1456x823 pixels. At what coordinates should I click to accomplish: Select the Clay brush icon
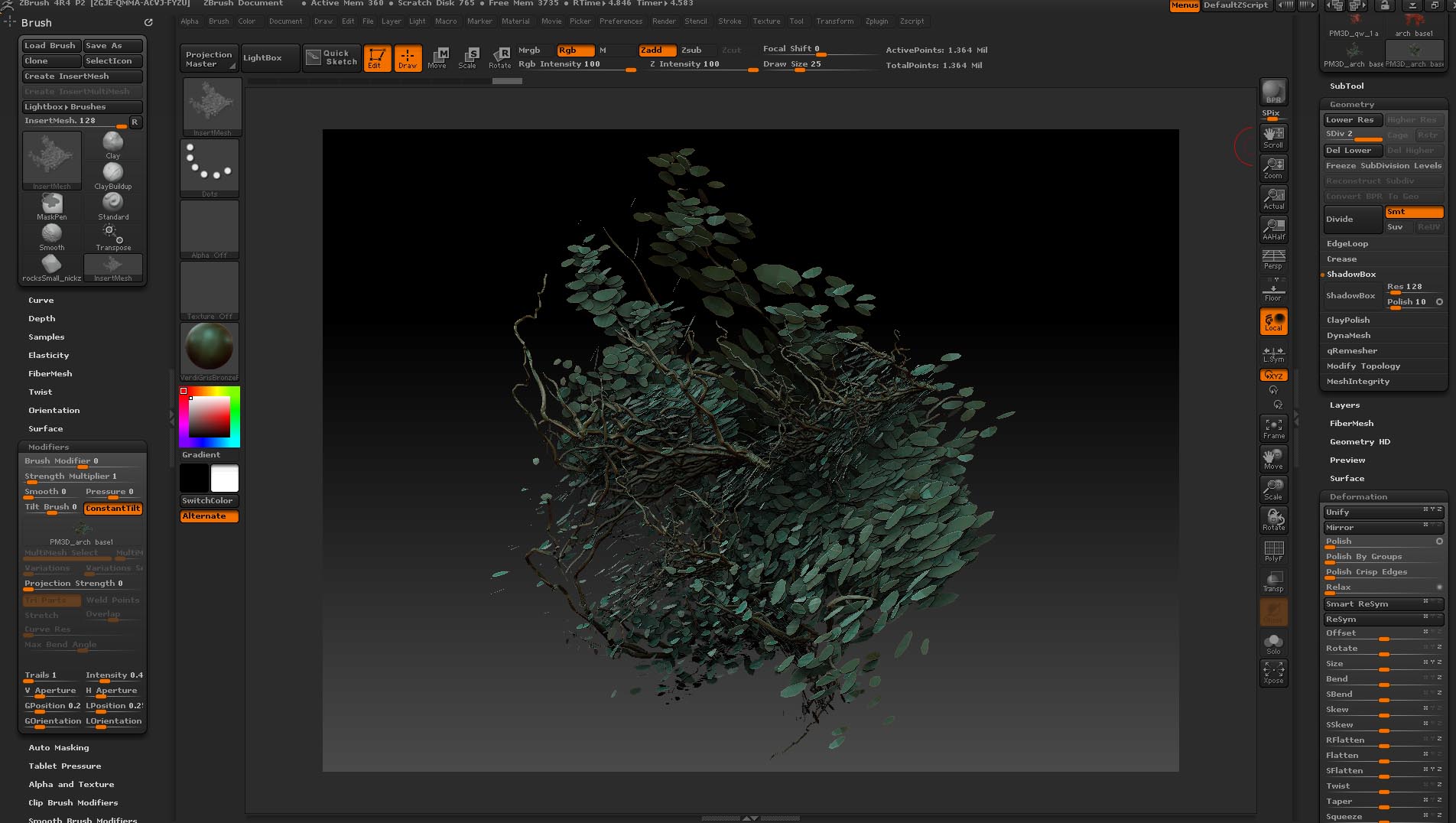(x=113, y=145)
